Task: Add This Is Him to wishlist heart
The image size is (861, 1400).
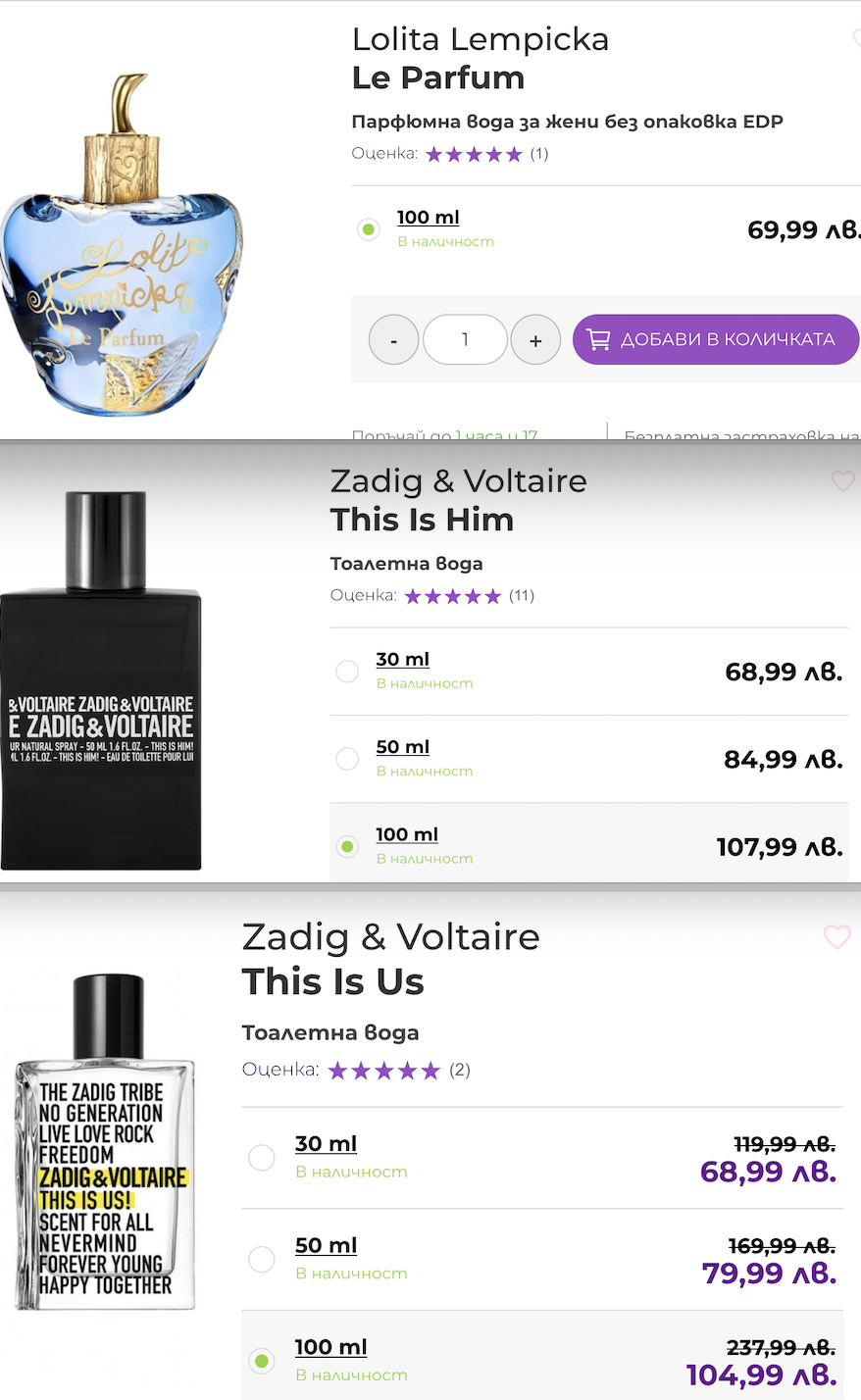Action: point(842,481)
